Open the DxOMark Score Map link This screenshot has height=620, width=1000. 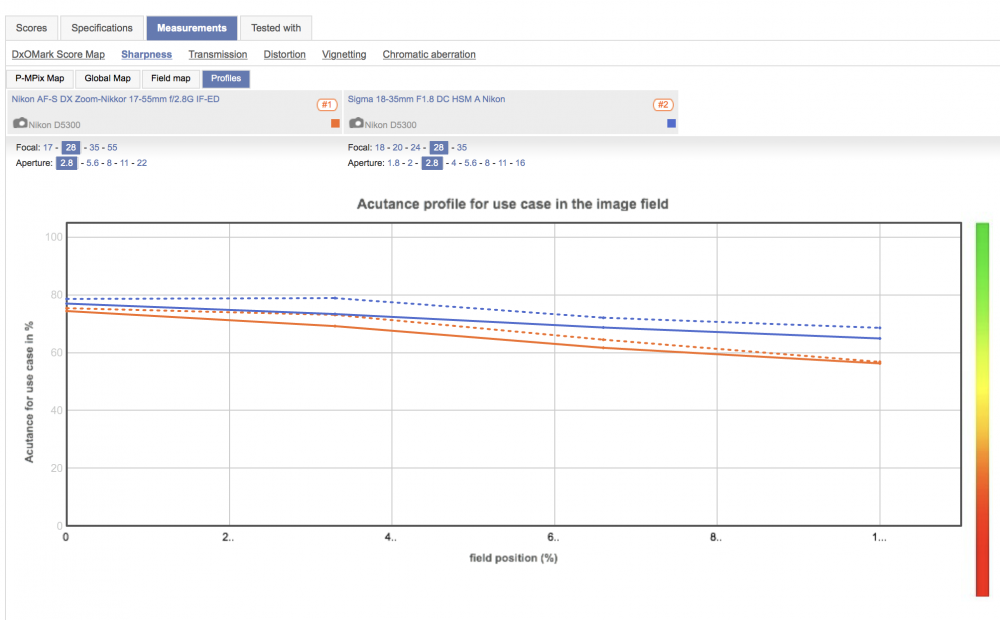pos(58,55)
